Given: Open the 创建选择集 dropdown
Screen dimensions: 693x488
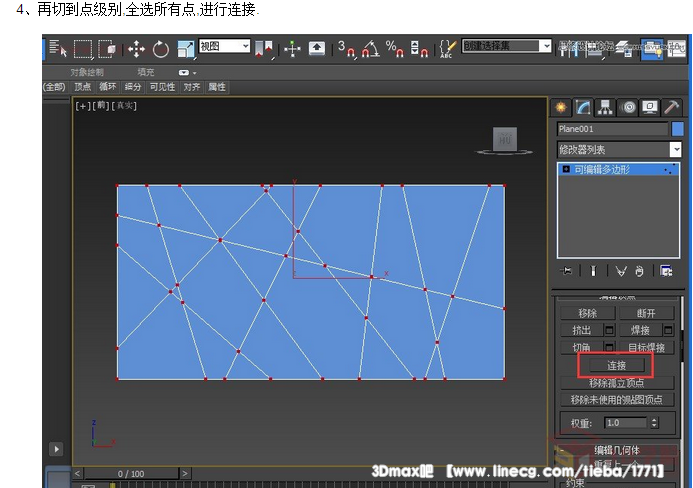Looking at the screenshot, I should point(506,46).
